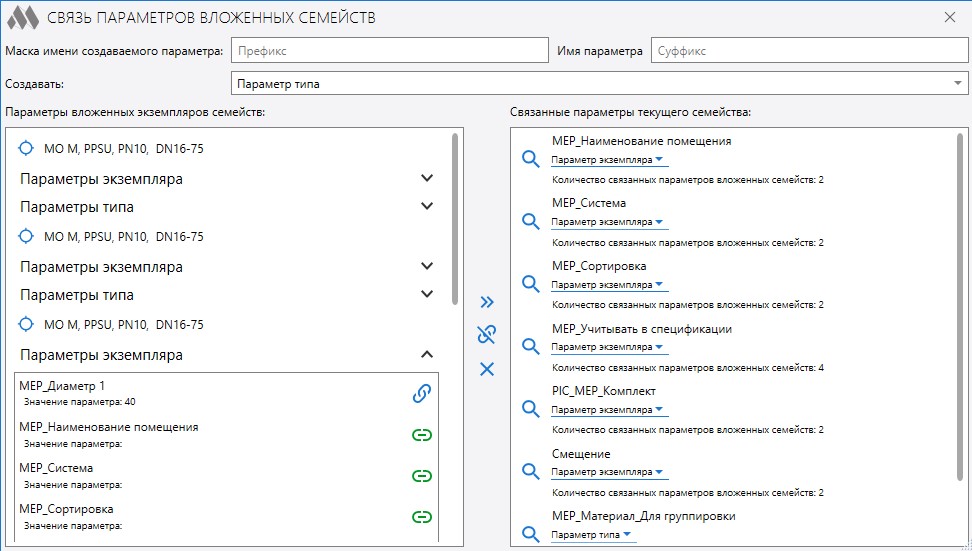This screenshot has height=551, width=972.
Task: Expand first Параметры экземпляра section
Action: pos(427,179)
